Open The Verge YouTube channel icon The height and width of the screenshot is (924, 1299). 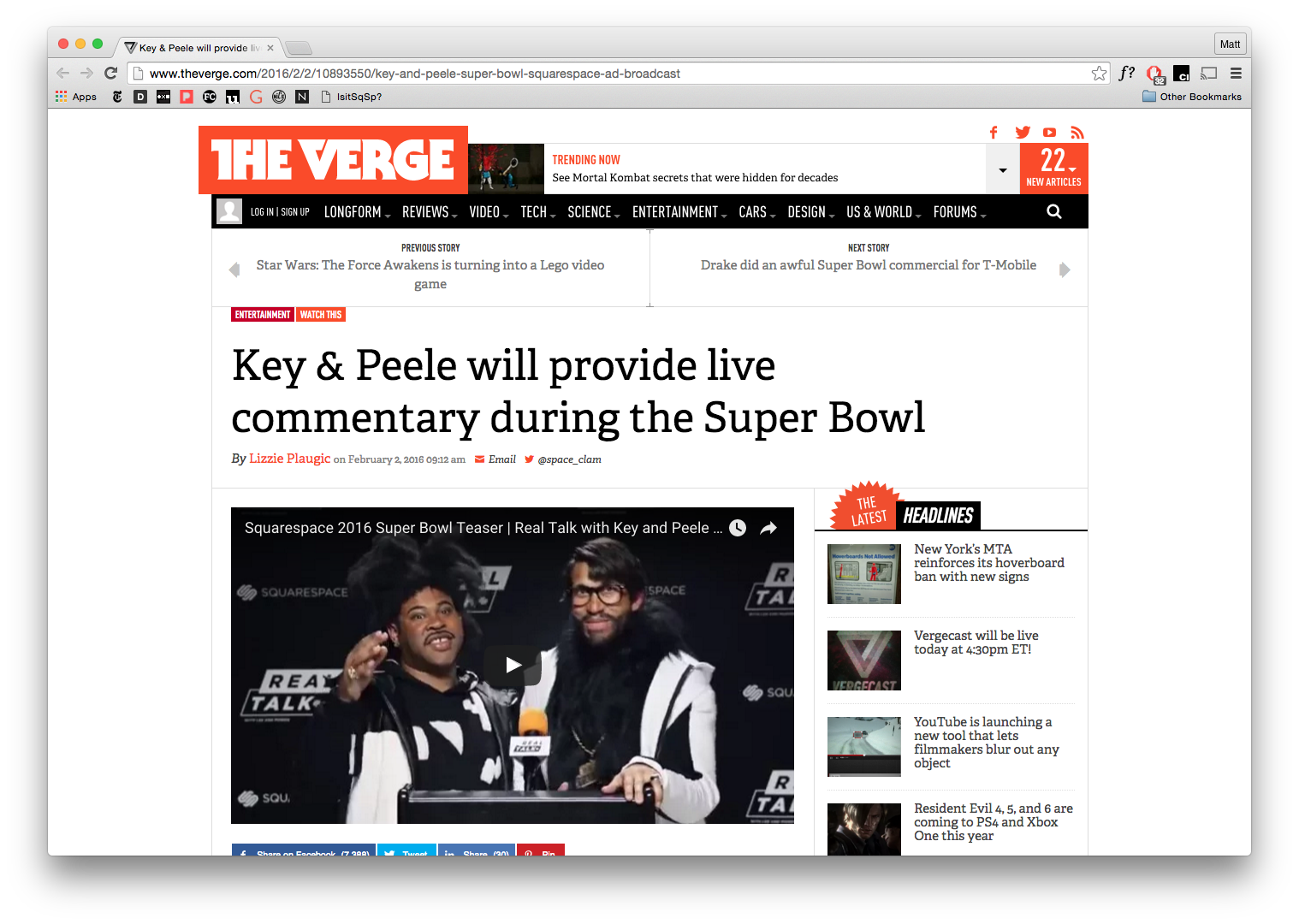(x=1049, y=133)
